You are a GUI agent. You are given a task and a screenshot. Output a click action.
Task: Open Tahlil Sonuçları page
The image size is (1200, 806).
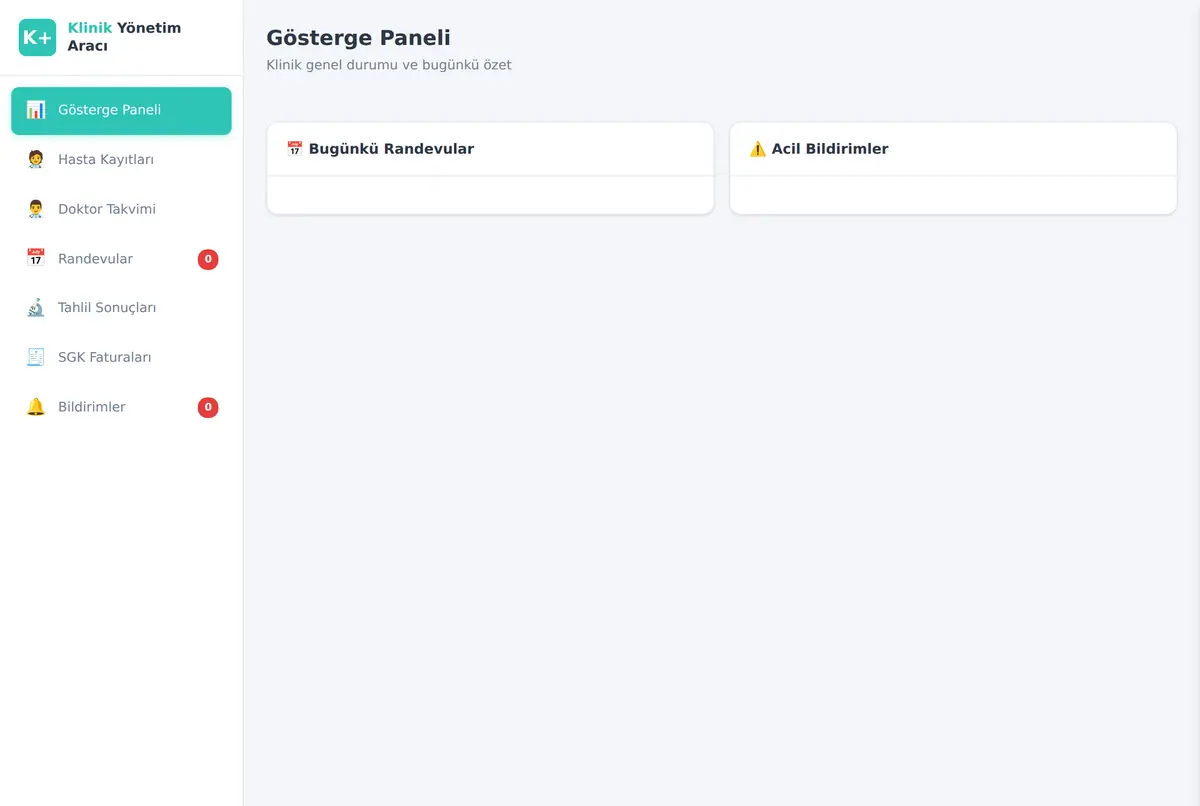[x=121, y=308]
